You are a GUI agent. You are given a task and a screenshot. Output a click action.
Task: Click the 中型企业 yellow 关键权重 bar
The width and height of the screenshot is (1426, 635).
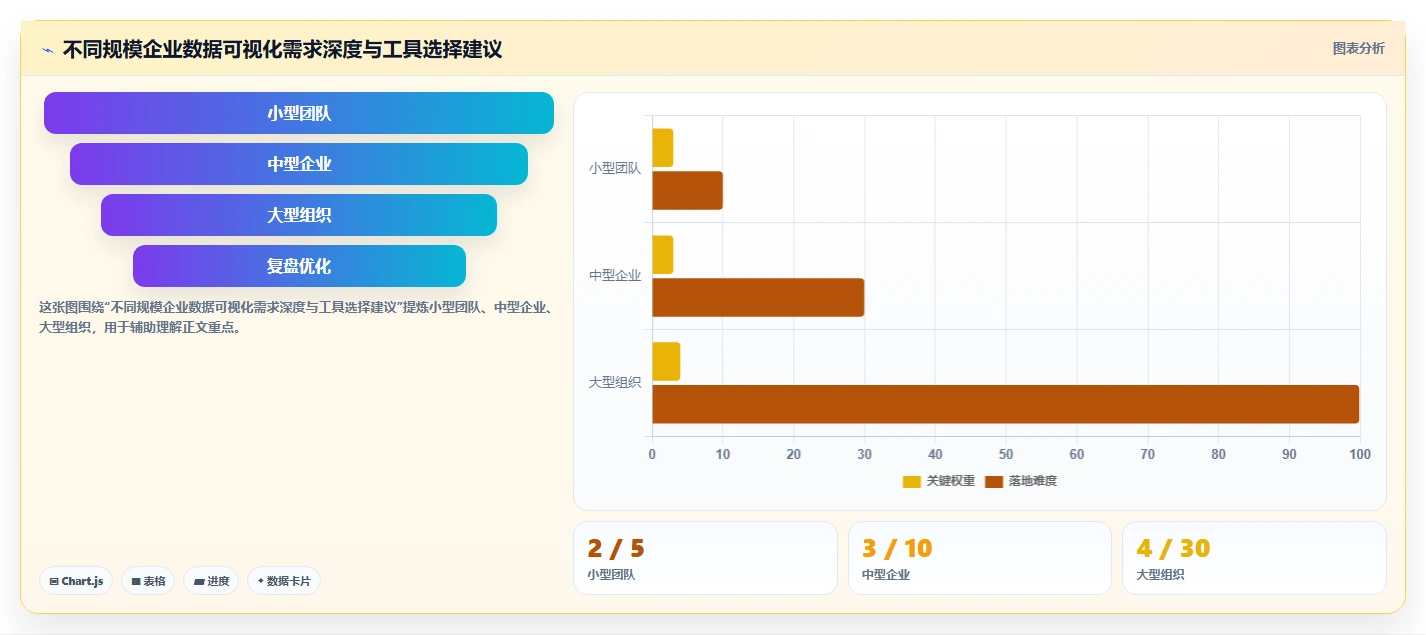pyautogui.click(x=662, y=254)
